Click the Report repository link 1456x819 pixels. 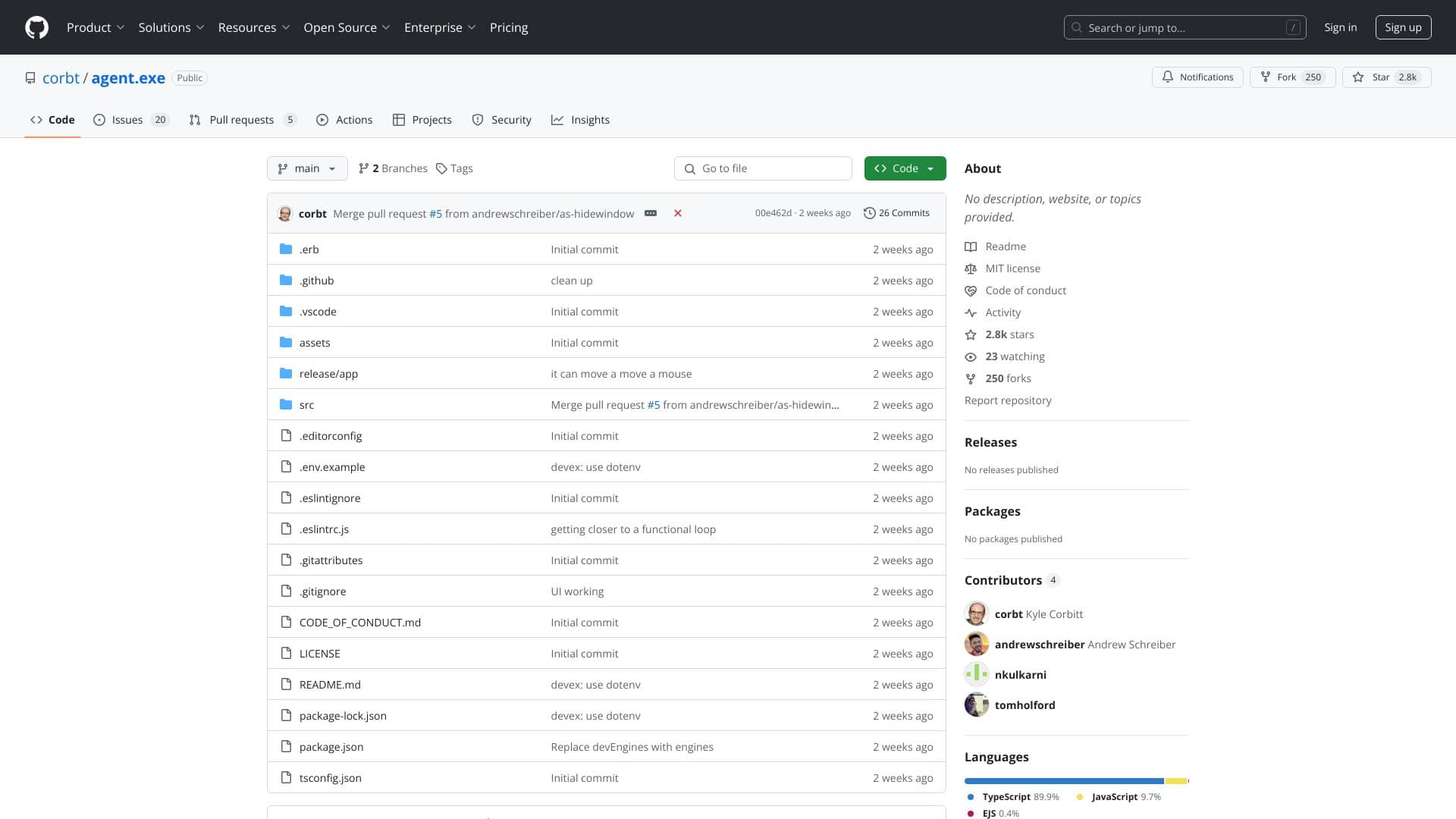click(1008, 400)
